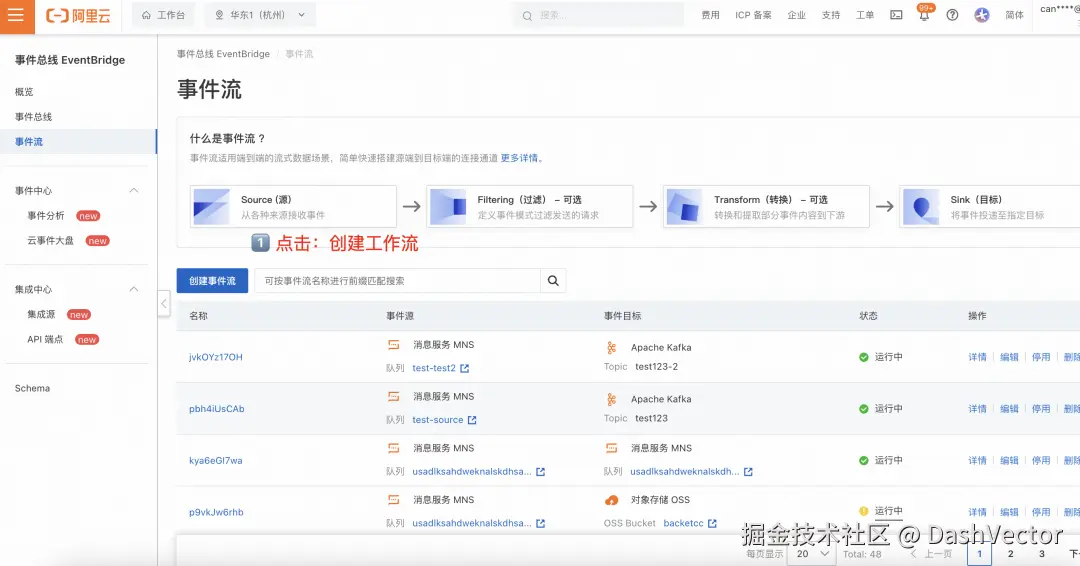
Task: Click external link icon beside test-test2
Action: tap(464, 368)
